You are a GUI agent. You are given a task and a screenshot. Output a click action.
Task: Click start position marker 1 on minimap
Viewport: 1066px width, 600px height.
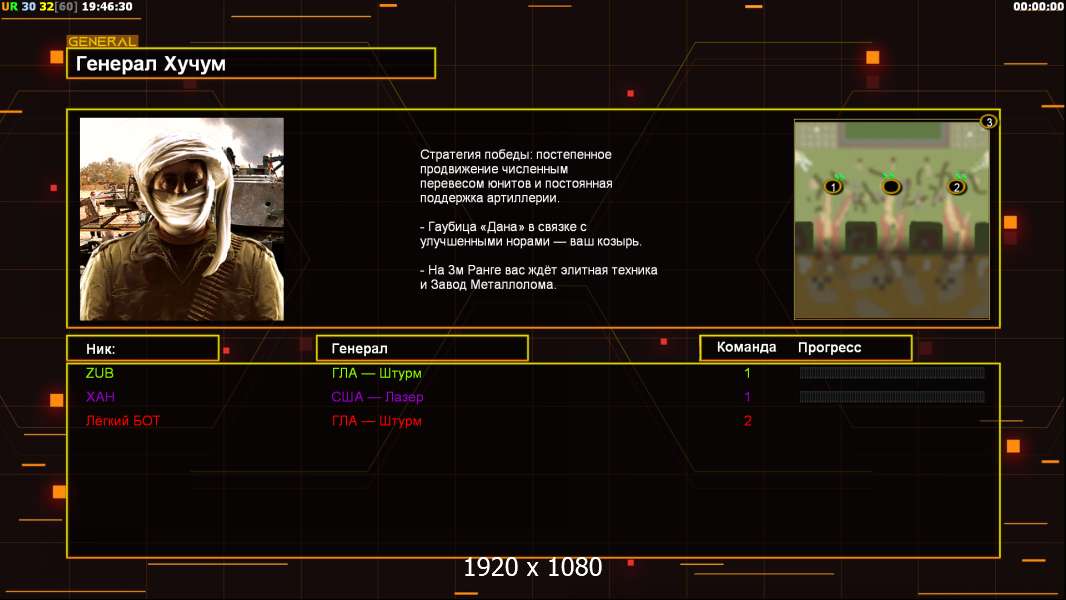coord(833,186)
